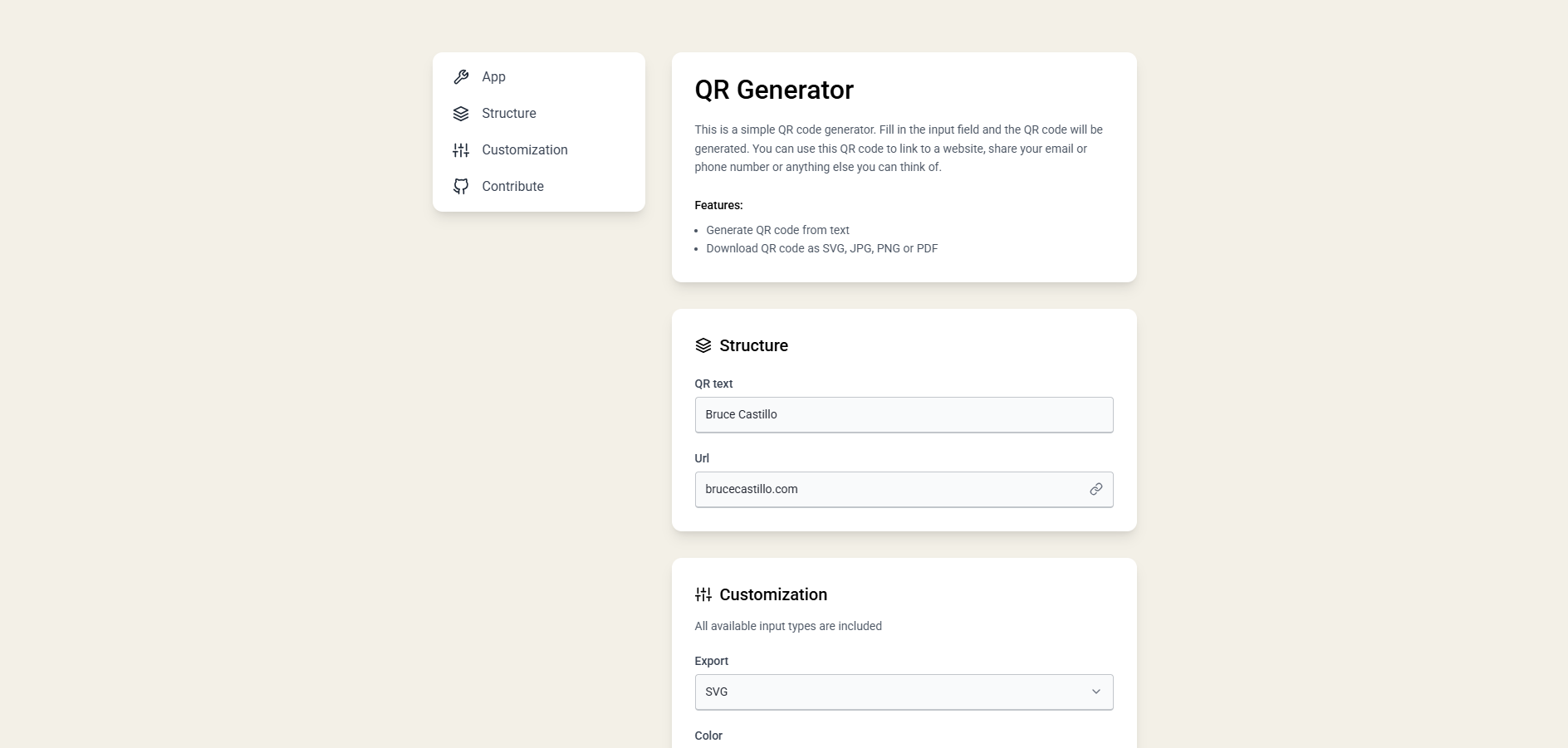Click the sliders icon in the Customization heading

pos(703,594)
